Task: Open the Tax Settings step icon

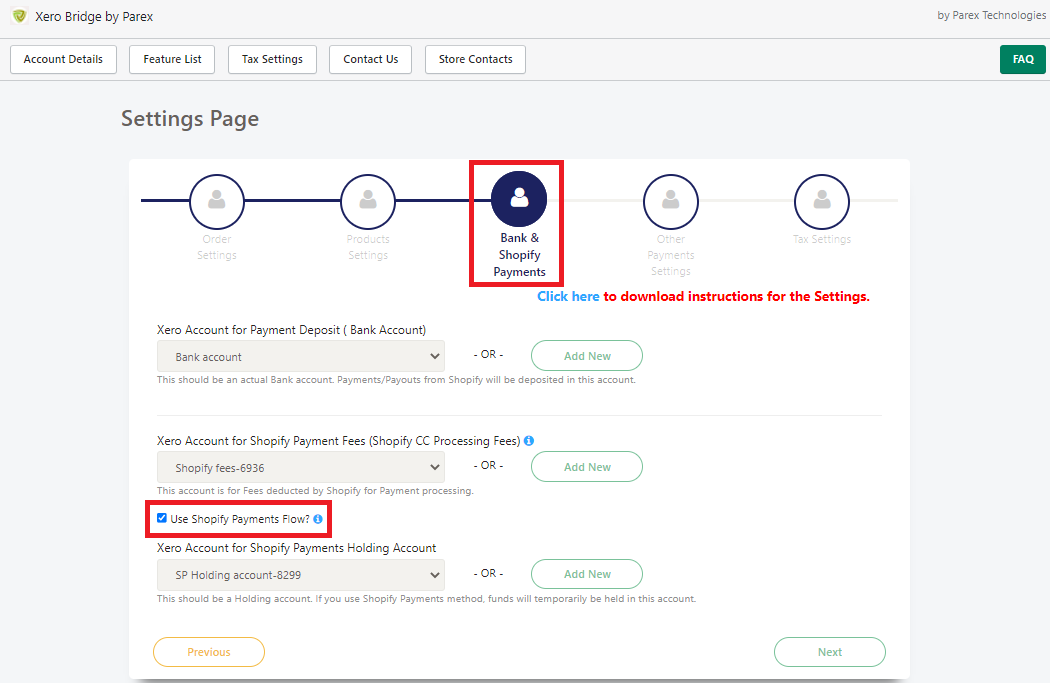Action: [x=821, y=201]
